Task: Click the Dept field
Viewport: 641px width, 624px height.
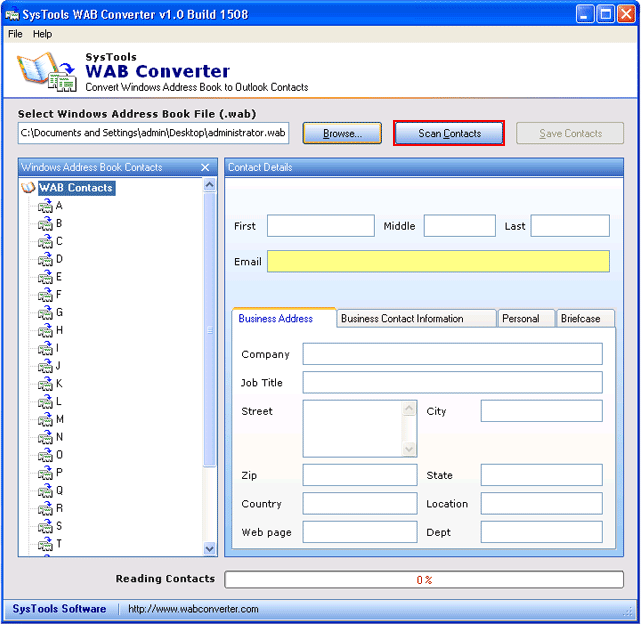Action: pyautogui.click(x=542, y=532)
